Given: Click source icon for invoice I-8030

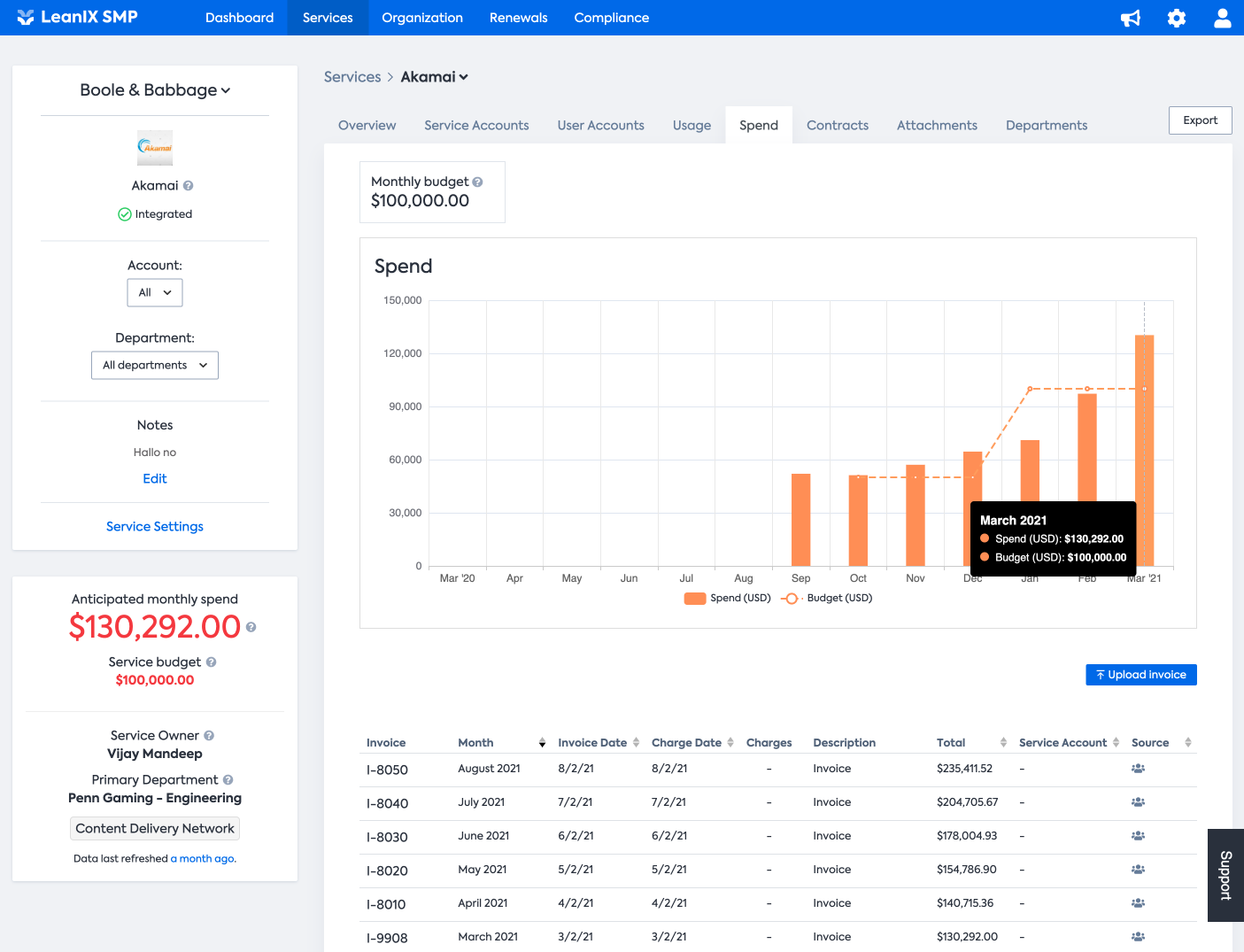Looking at the screenshot, I should [x=1138, y=836].
